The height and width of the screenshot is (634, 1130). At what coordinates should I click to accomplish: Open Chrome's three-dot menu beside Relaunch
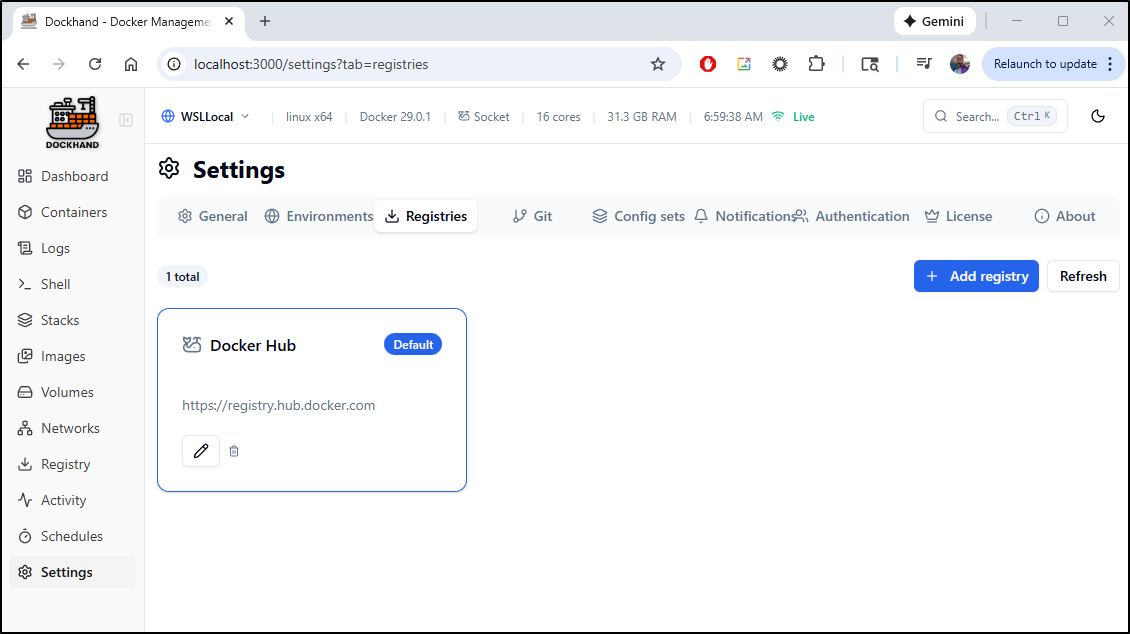point(1110,64)
